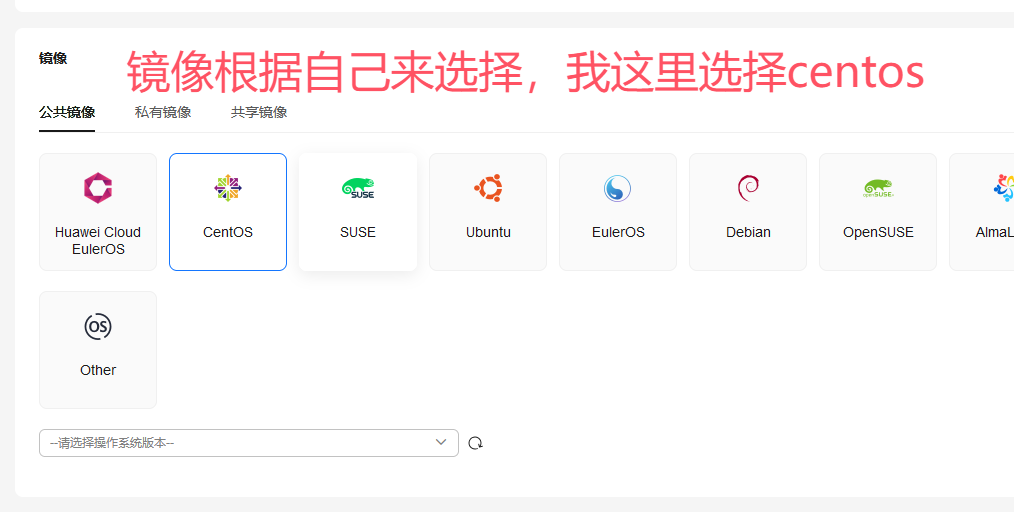Screen dimensions: 1014x512
Task: Choose the CentOS image card
Action: [x=228, y=212]
